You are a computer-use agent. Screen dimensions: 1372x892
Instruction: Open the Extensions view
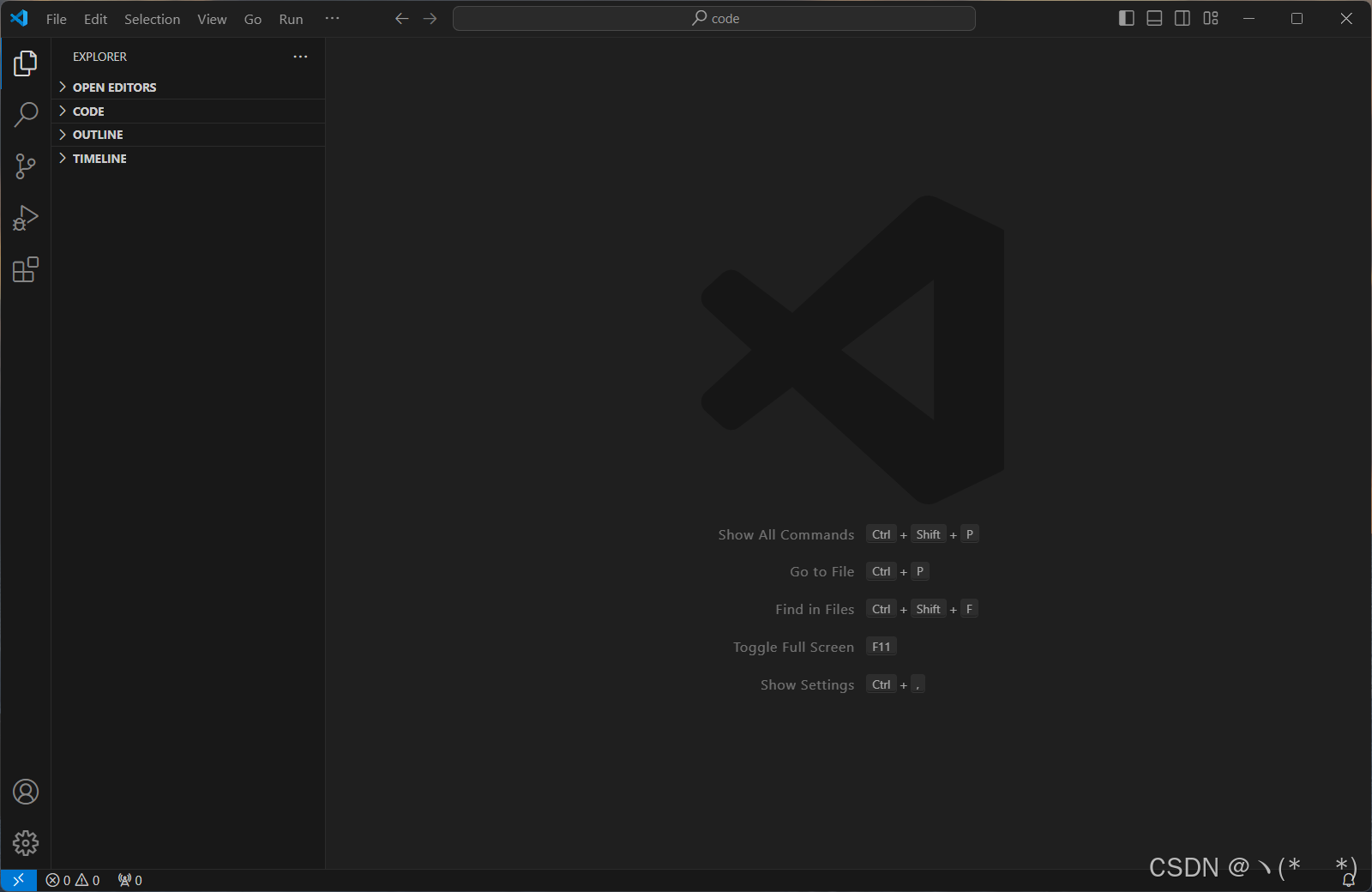click(x=26, y=269)
